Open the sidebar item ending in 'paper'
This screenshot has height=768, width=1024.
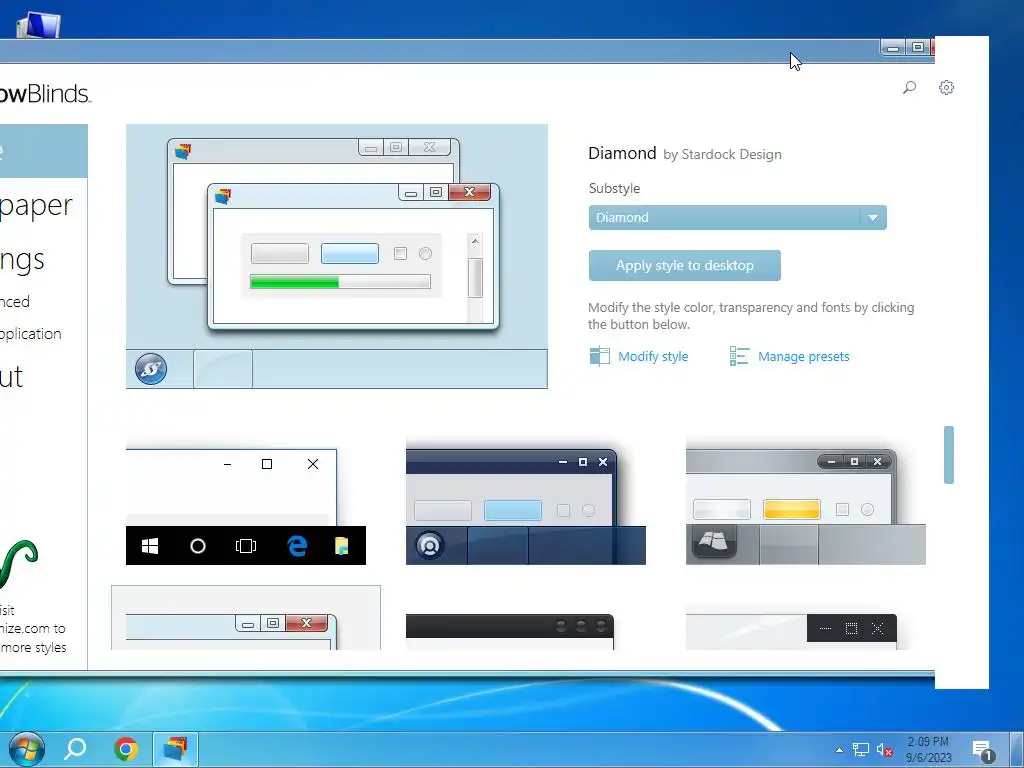[x=37, y=206]
